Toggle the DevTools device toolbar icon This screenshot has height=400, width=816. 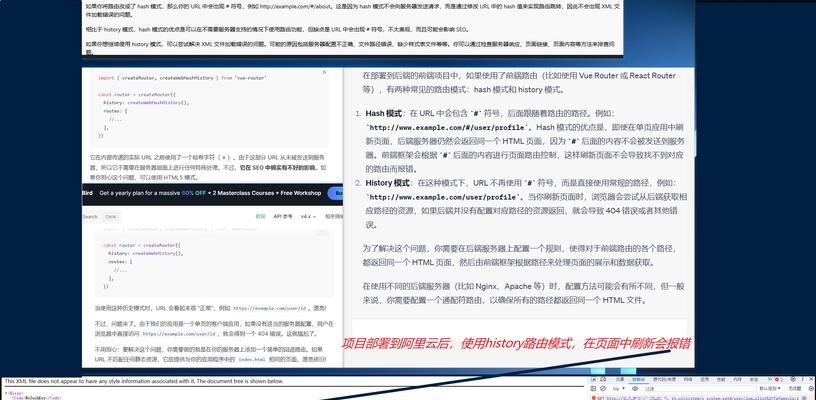(603, 380)
